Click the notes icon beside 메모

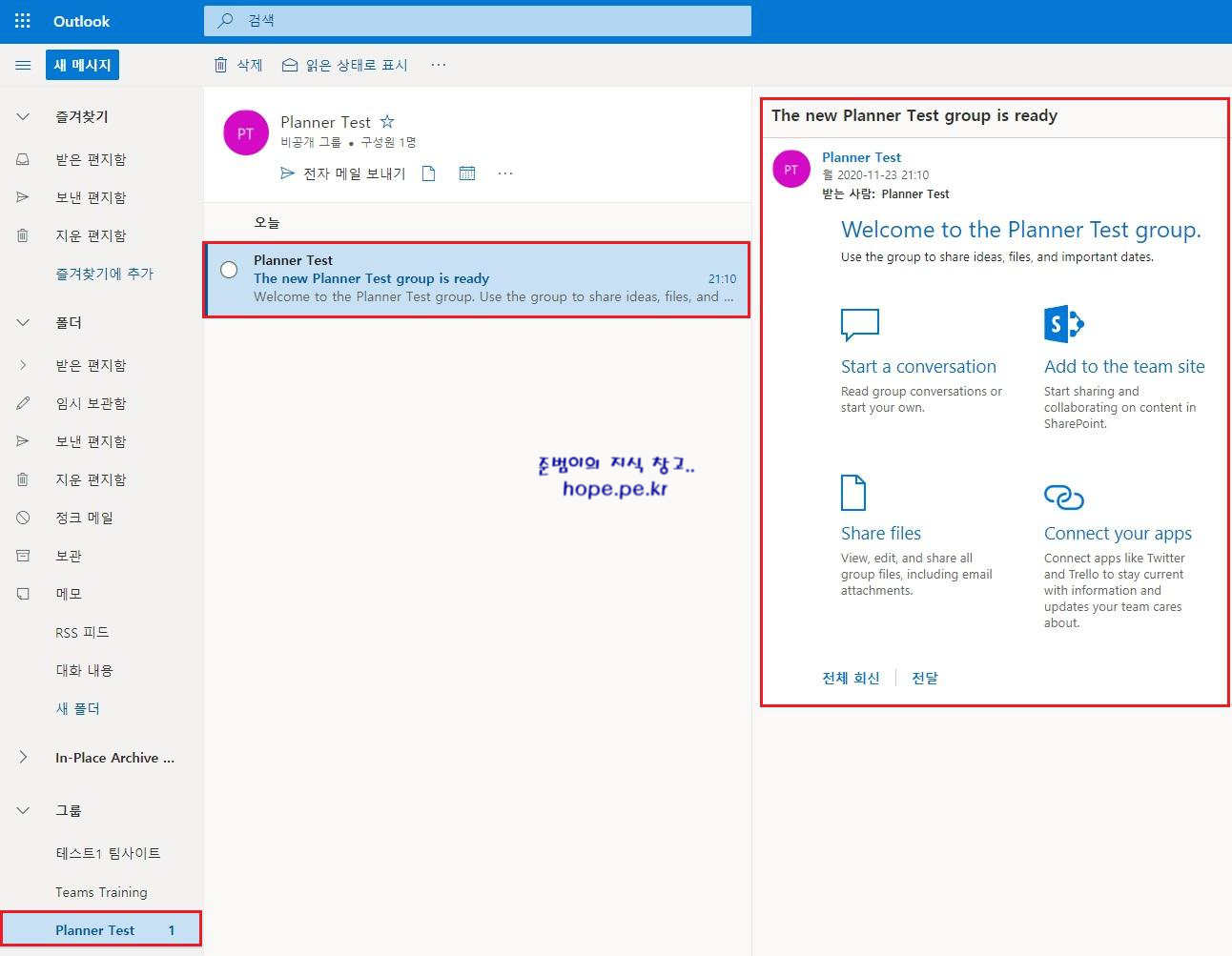(23, 594)
